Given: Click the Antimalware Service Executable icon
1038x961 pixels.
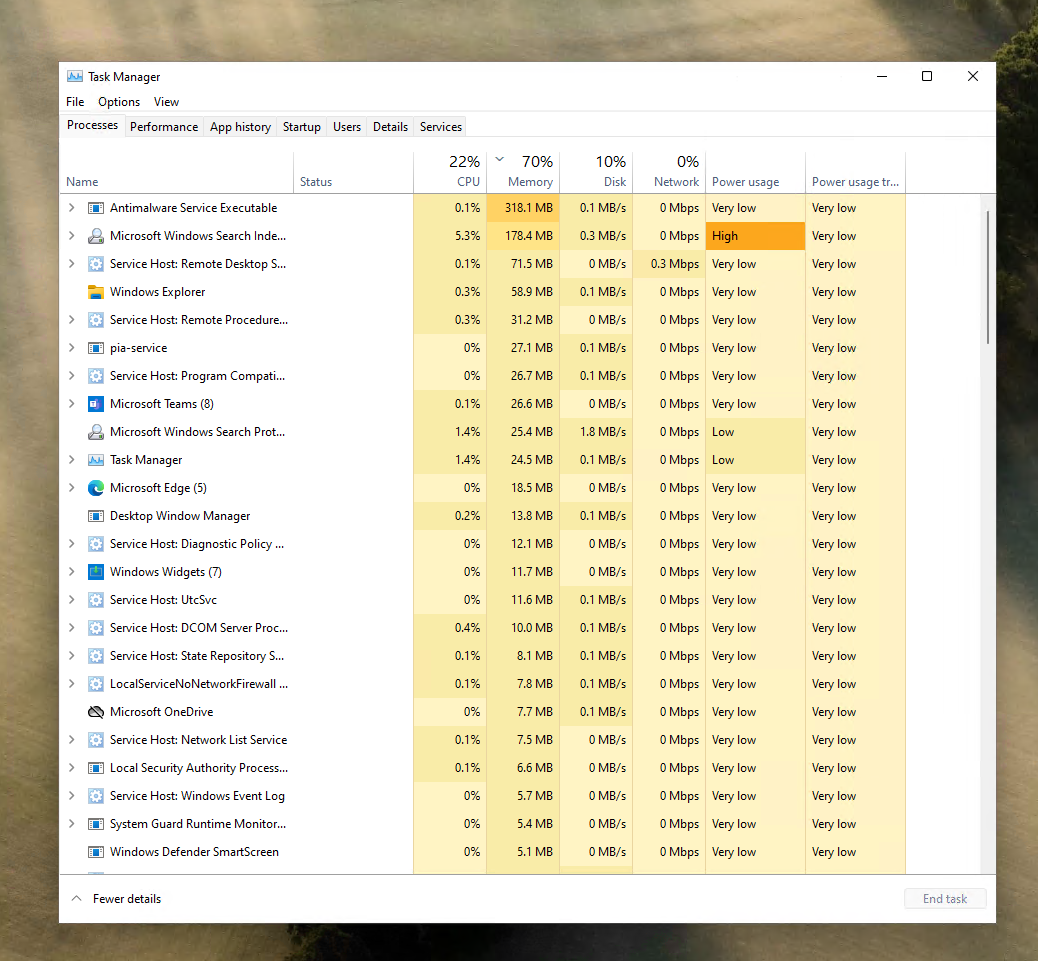Looking at the screenshot, I should click(x=96, y=208).
